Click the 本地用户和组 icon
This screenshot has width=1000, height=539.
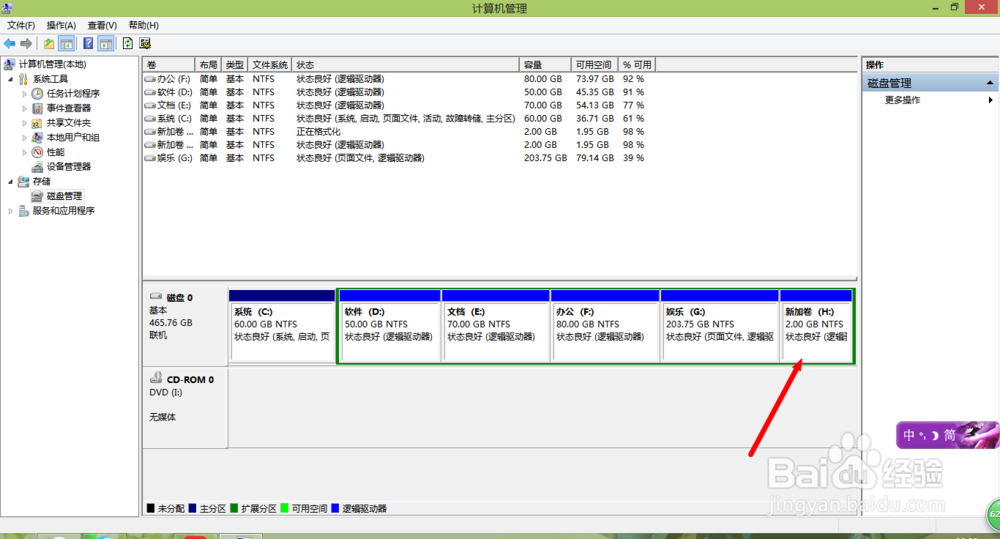(x=37, y=138)
